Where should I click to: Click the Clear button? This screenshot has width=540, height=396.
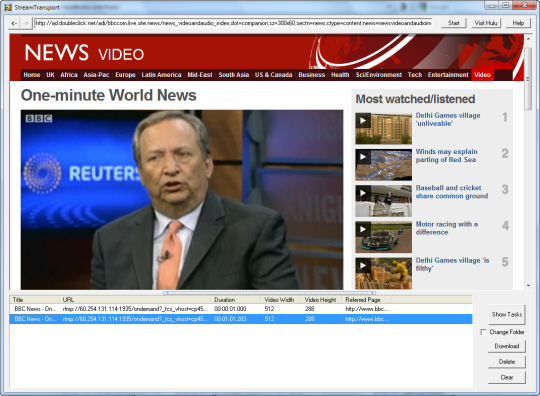pos(507,377)
